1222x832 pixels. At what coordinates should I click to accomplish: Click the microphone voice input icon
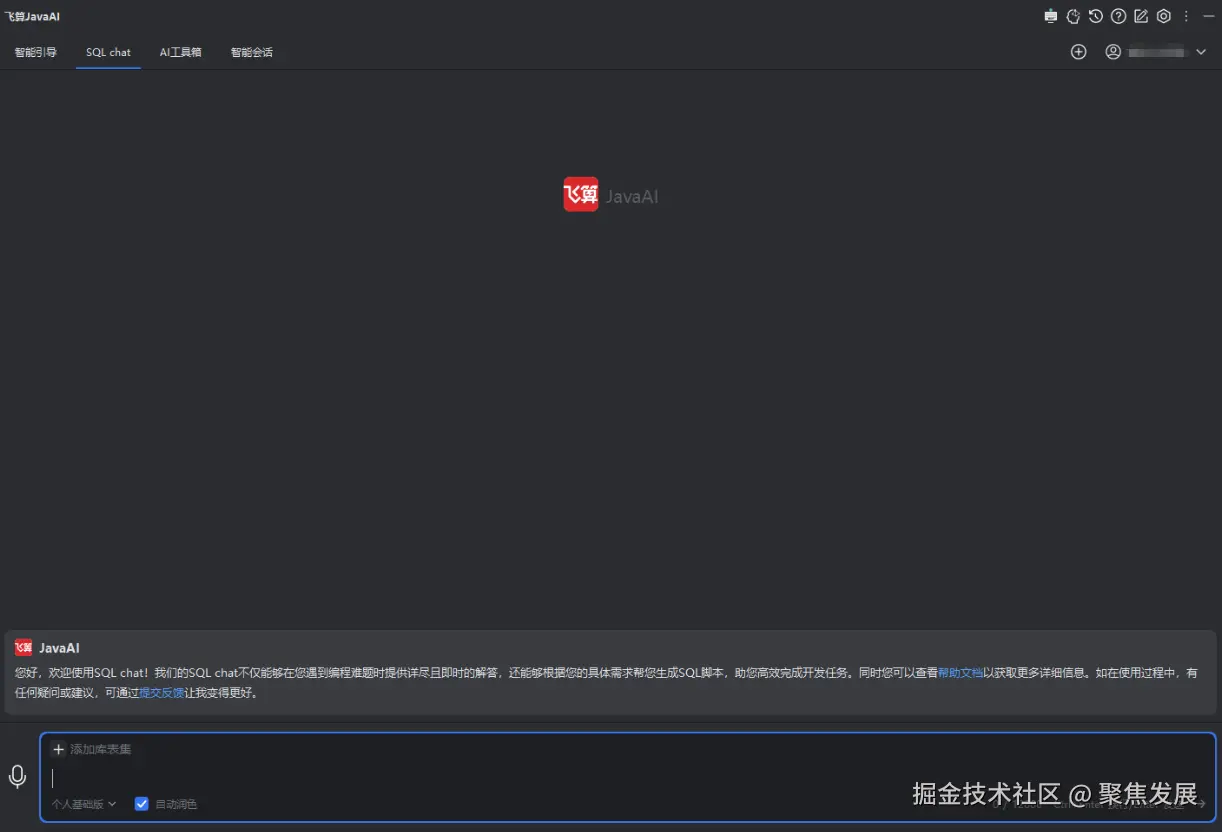17,777
